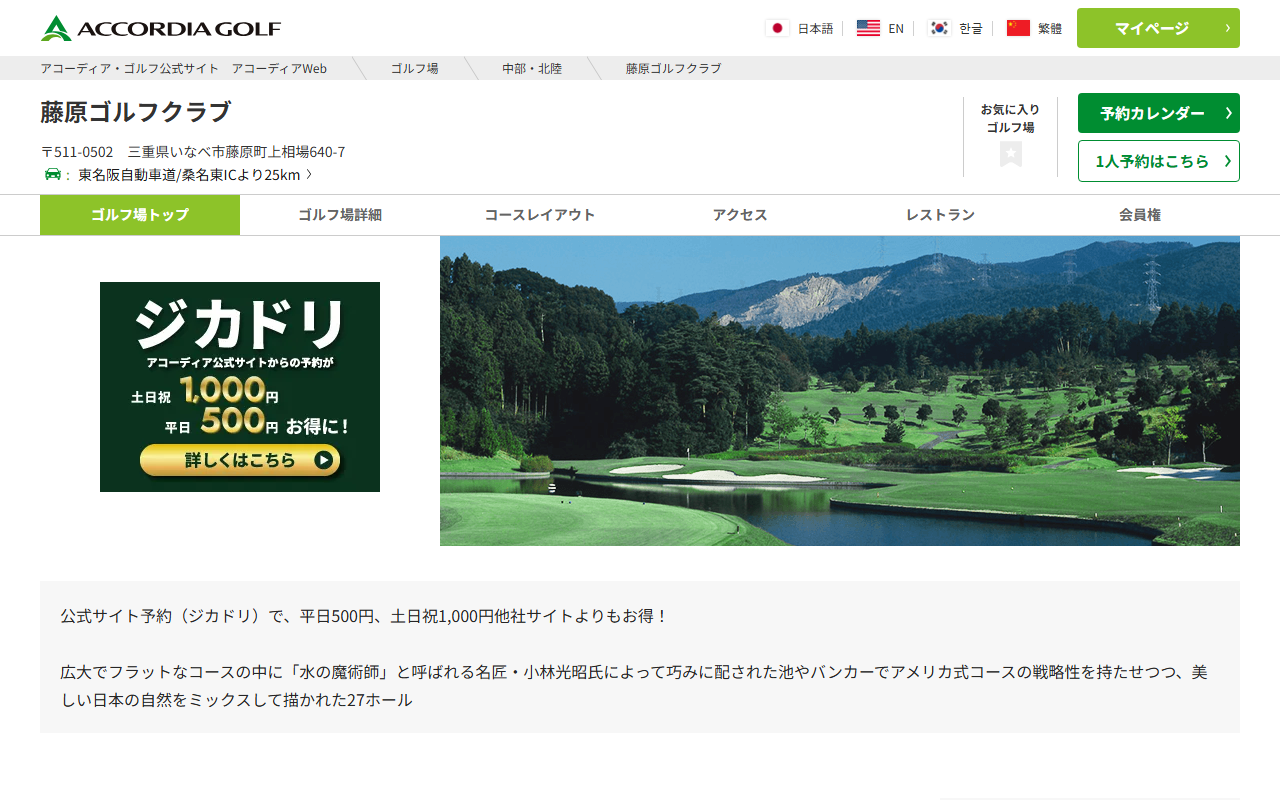Select the US flag icon
The width and height of the screenshot is (1280, 800).
click(x=868, y=28)
